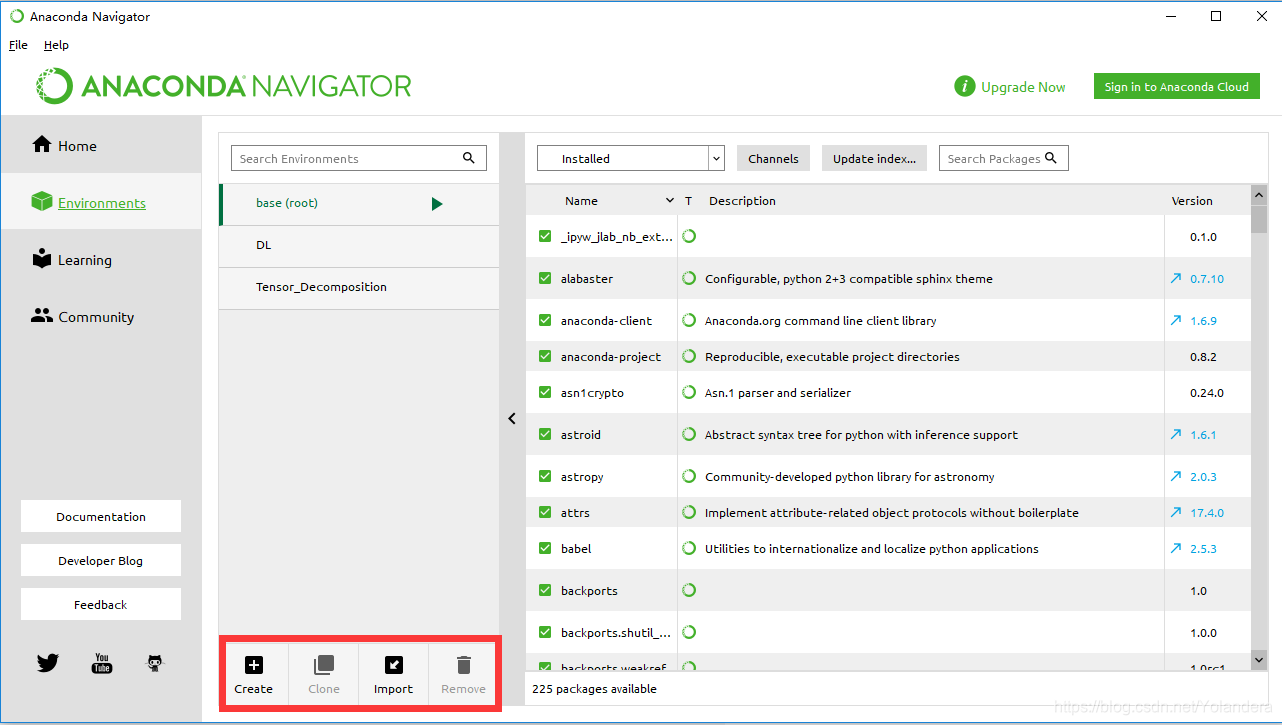
Task: Click the package list scrollbar up arrow
Action: point(1259,195)
